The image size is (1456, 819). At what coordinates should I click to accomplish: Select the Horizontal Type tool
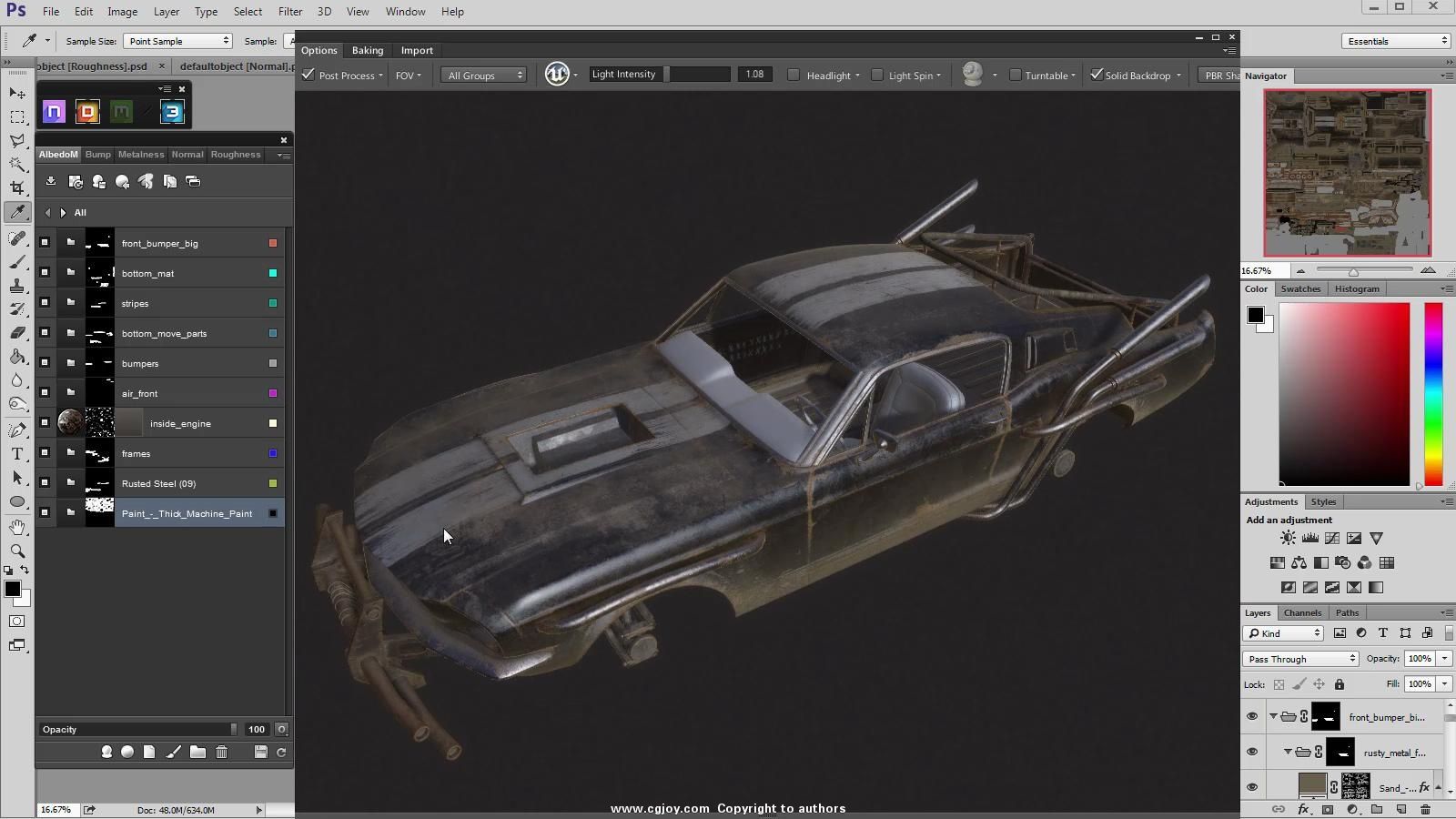point(17,453)
